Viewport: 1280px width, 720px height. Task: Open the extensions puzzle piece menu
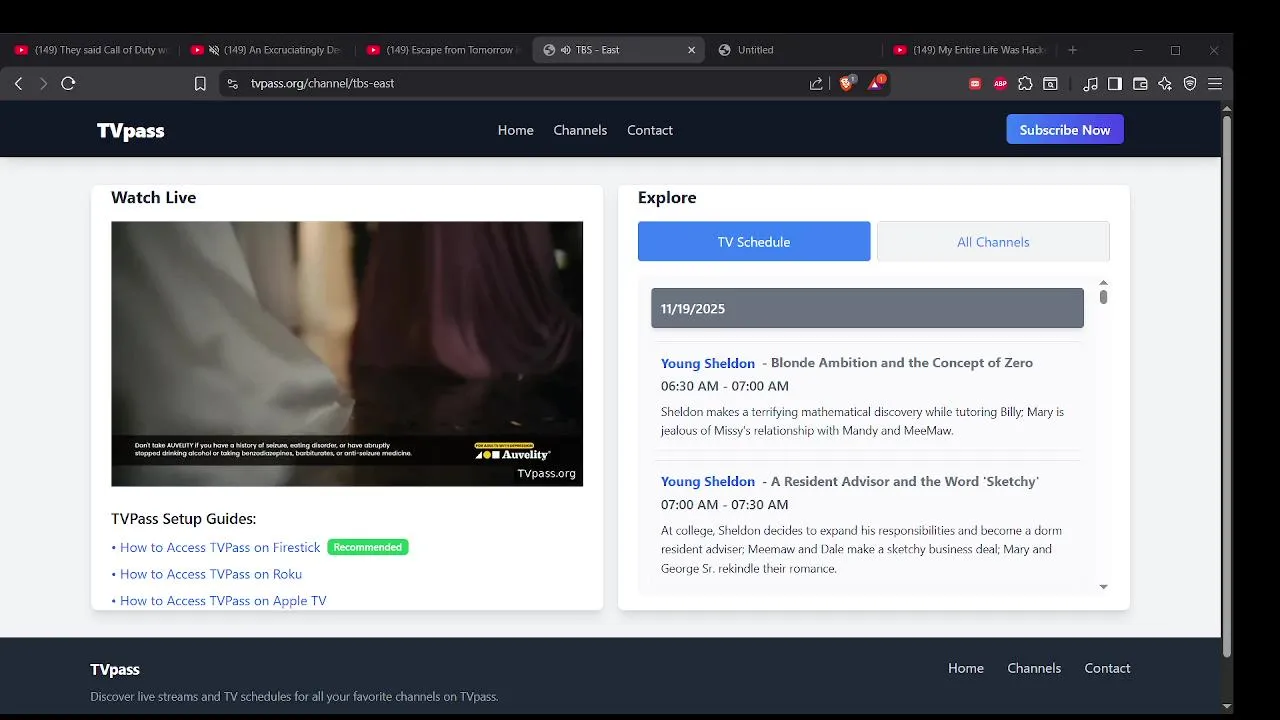[1025, 84]
